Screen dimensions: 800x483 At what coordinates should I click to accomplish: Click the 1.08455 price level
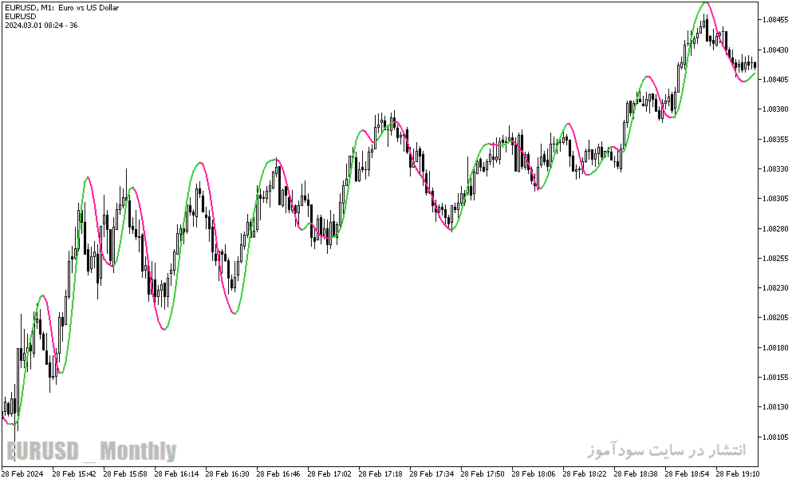774,20
